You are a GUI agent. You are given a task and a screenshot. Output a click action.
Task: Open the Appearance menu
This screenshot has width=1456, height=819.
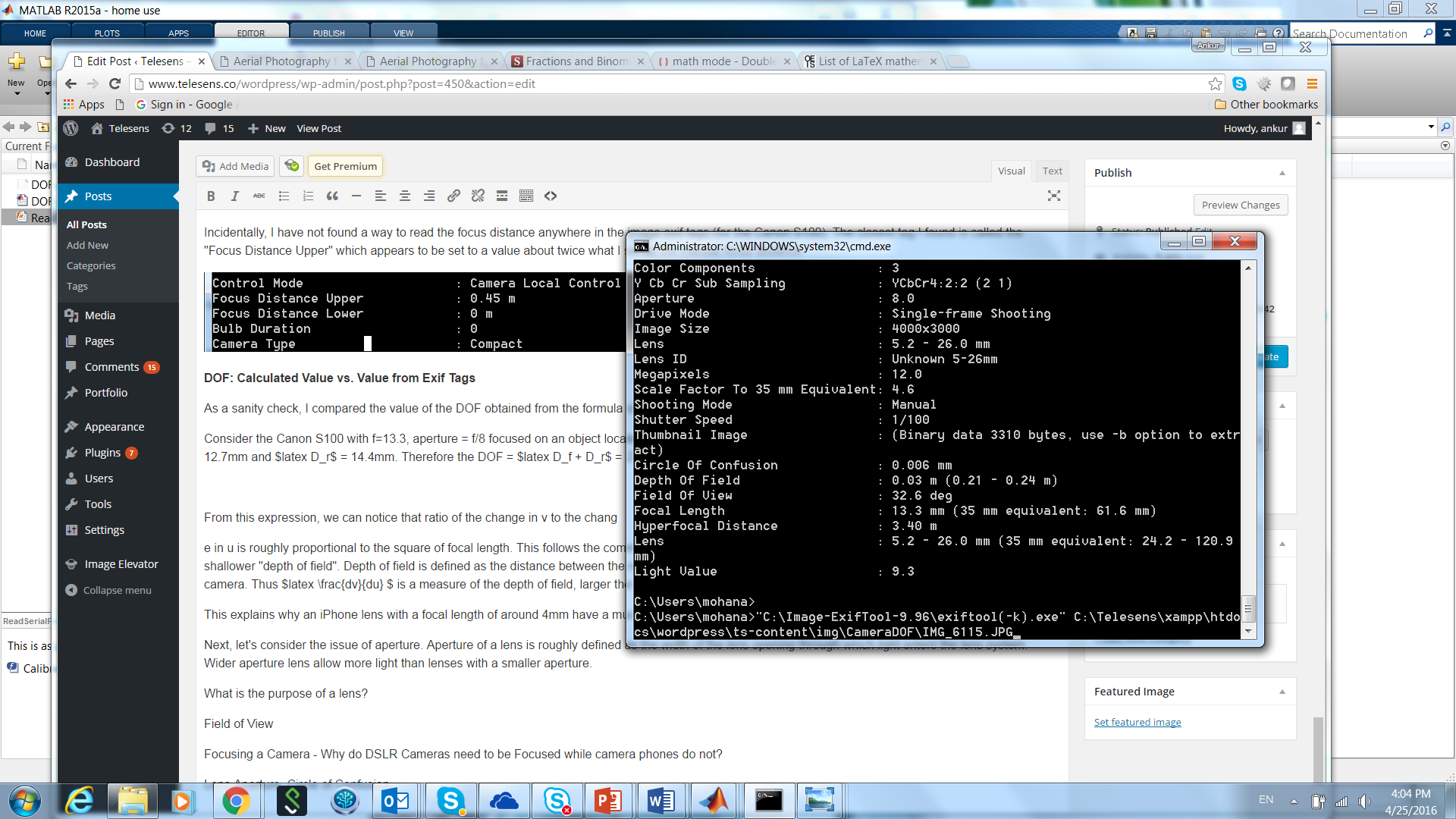coord(115,427)
